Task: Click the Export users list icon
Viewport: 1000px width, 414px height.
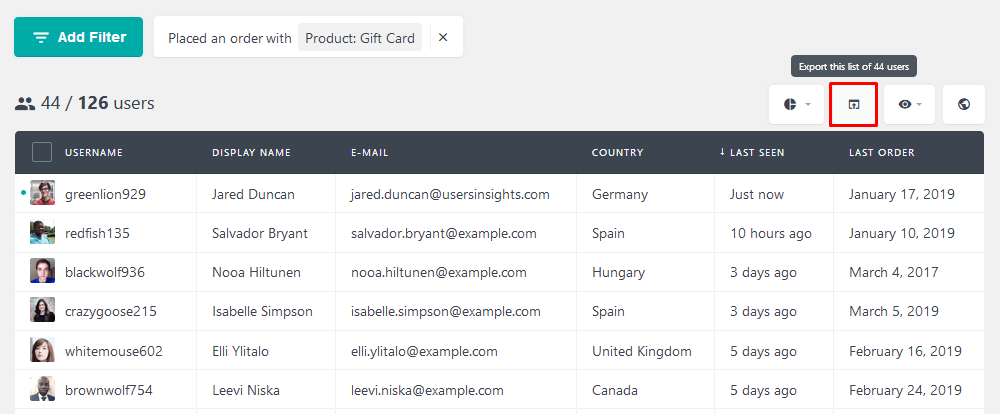Action: (854, 104)
